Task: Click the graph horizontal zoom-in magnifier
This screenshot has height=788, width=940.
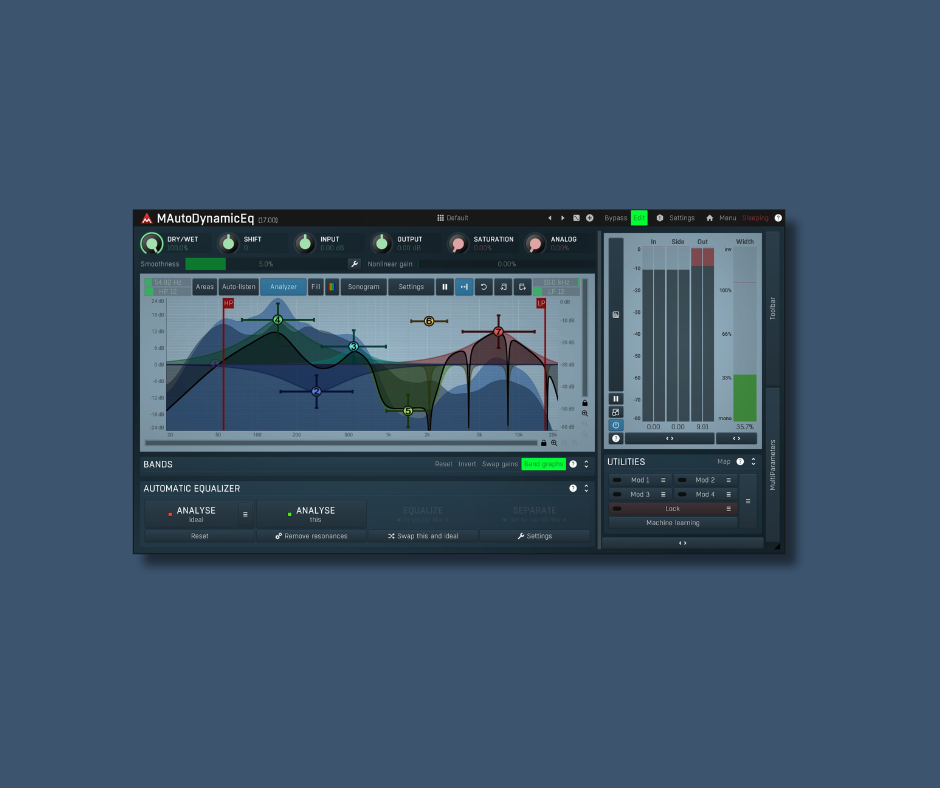Action: pyautogui.click(x=554, y=443)
